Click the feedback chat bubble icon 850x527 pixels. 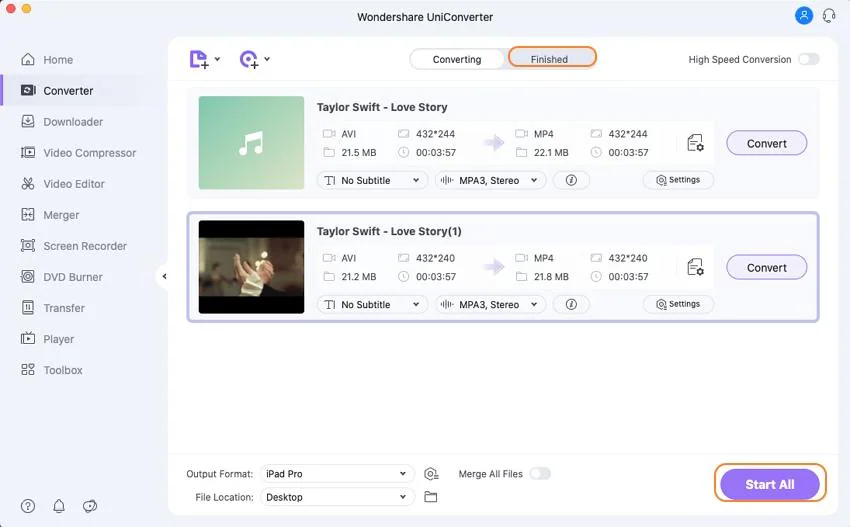coord(90,506)
